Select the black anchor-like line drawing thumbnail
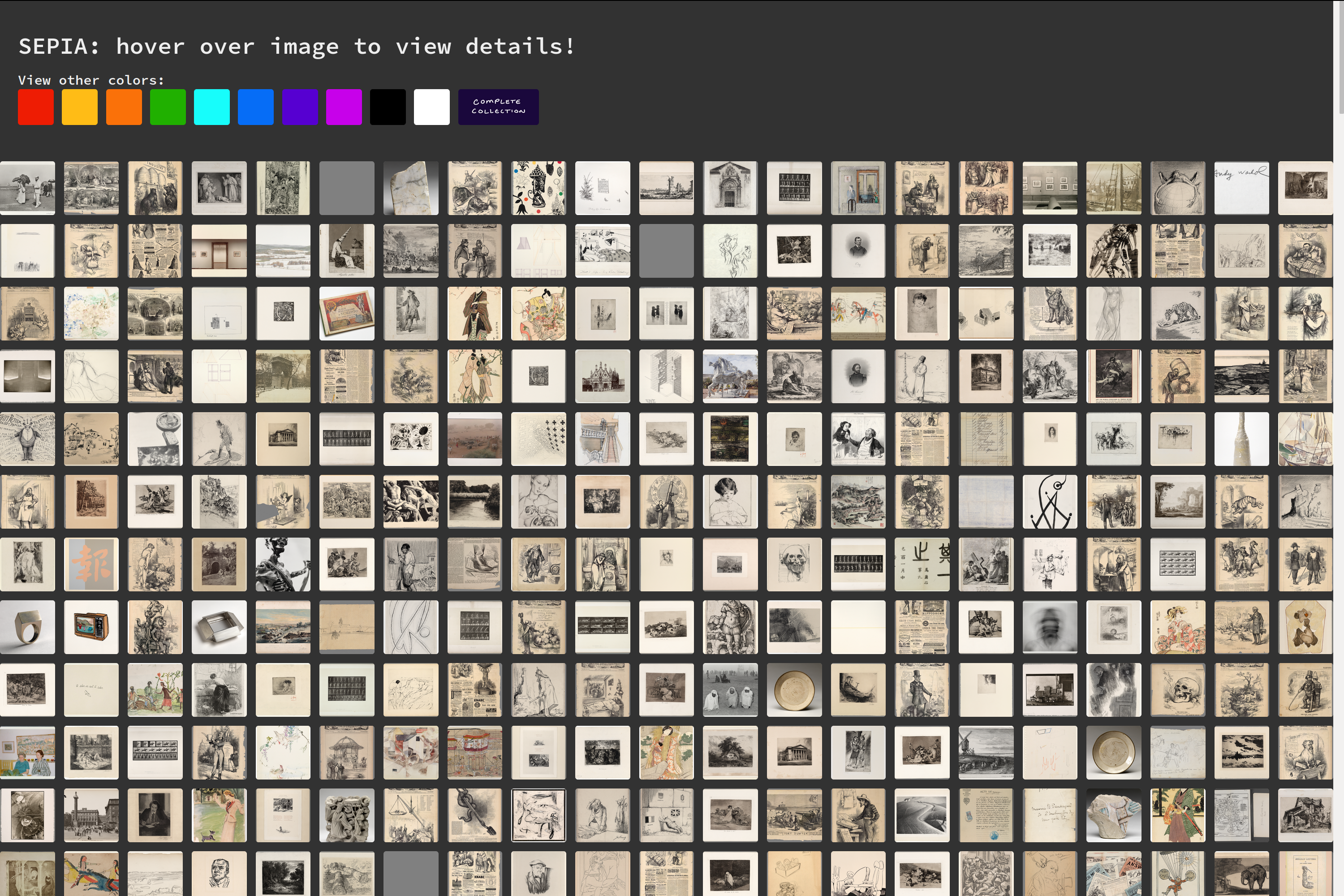1344x896 pixels. click(x=1050, y=502)
